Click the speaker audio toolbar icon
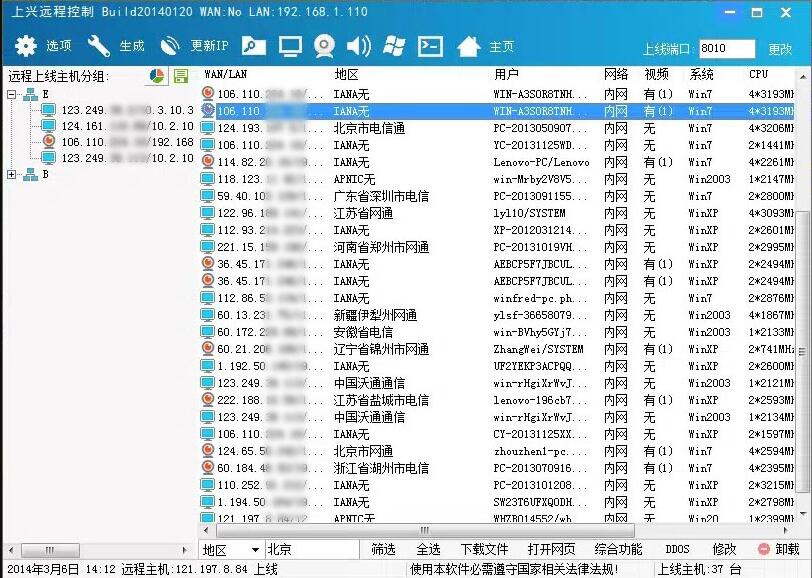 pyautogui.click(x=359, y=46)
